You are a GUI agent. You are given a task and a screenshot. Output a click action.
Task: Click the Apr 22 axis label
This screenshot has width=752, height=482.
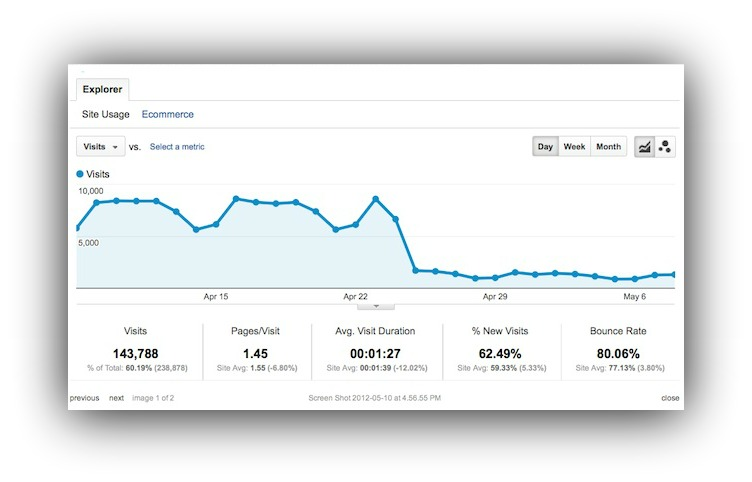pos(355,296)
